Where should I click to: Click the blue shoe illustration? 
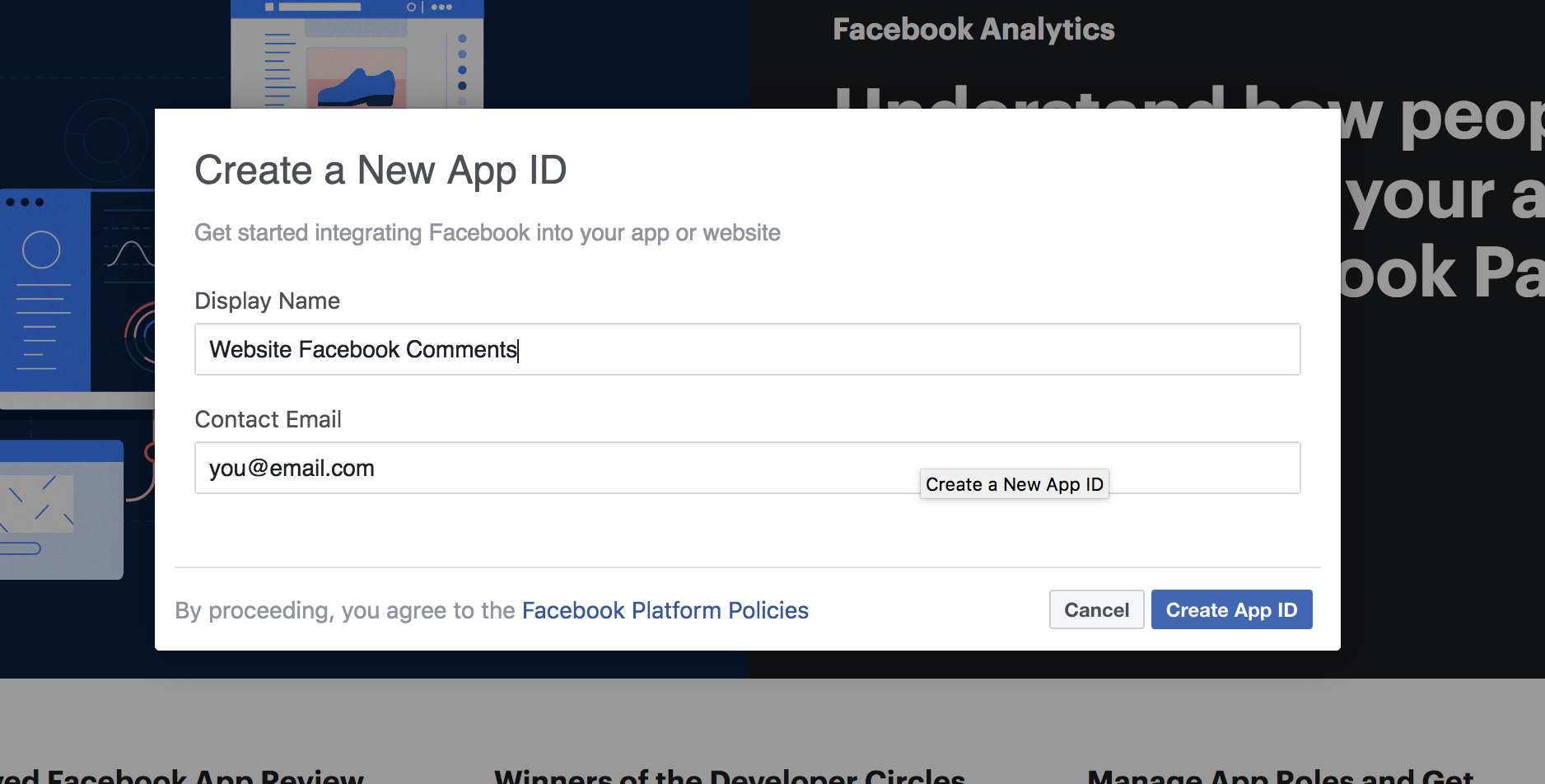[356, 87]
